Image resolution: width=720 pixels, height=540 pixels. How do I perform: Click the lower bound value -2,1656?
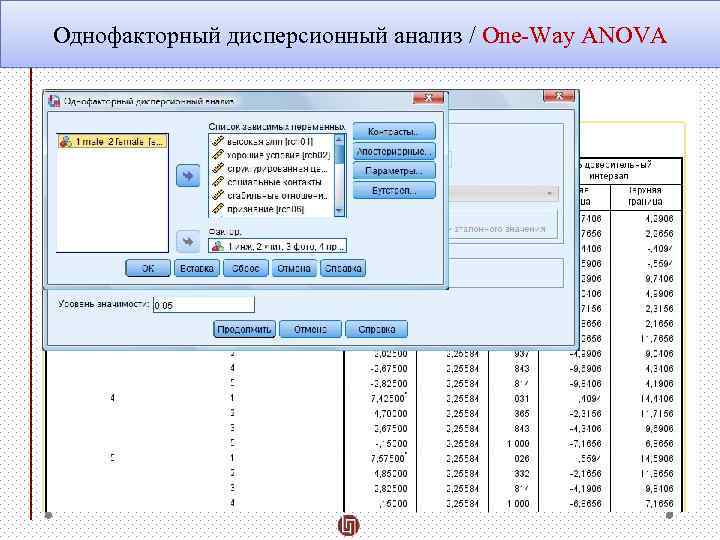click(x=585, y=473)
